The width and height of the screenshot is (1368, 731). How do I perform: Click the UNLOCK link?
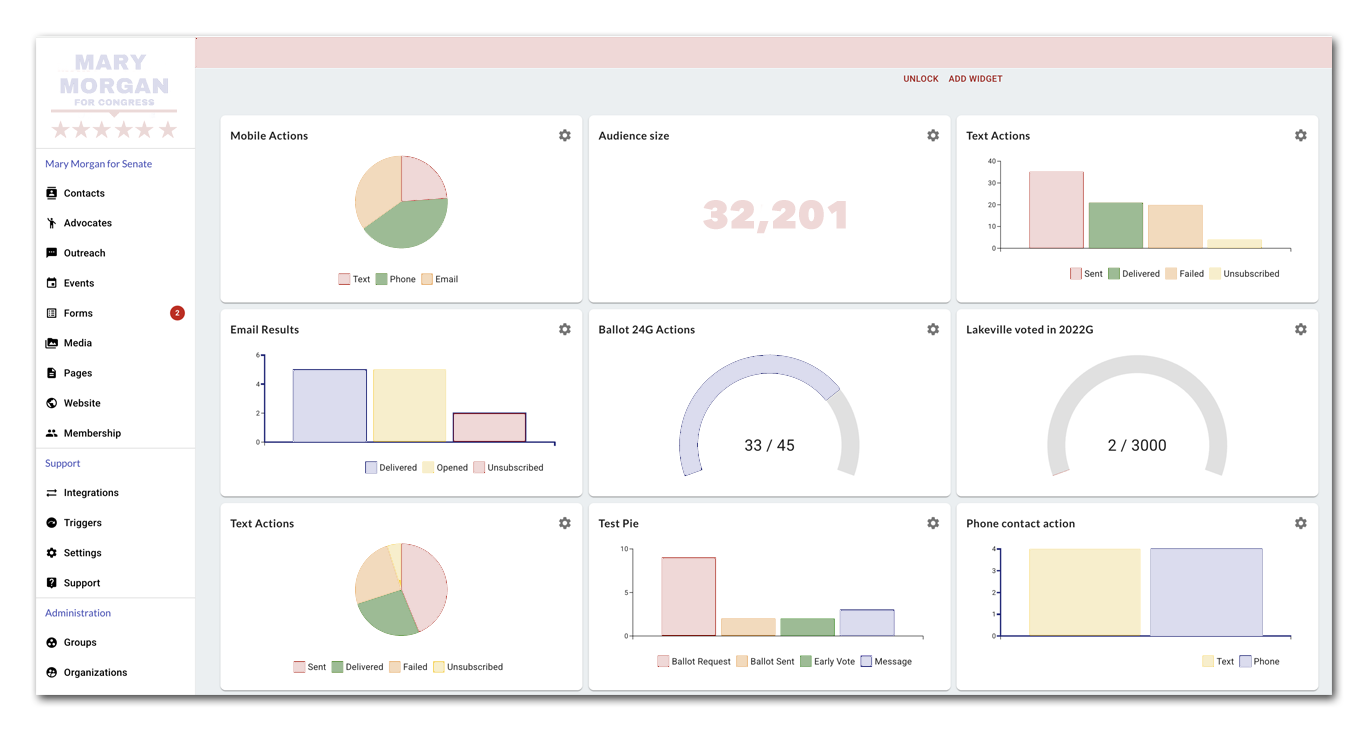click(920, 79)
